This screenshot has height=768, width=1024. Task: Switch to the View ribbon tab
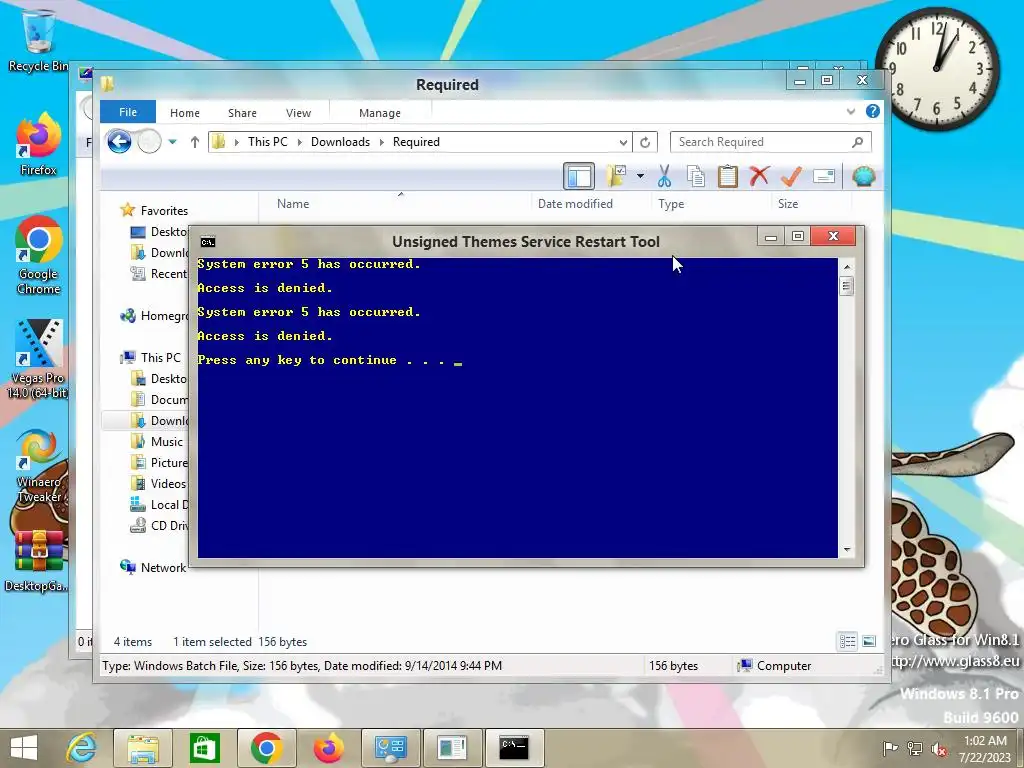point(298,113)
